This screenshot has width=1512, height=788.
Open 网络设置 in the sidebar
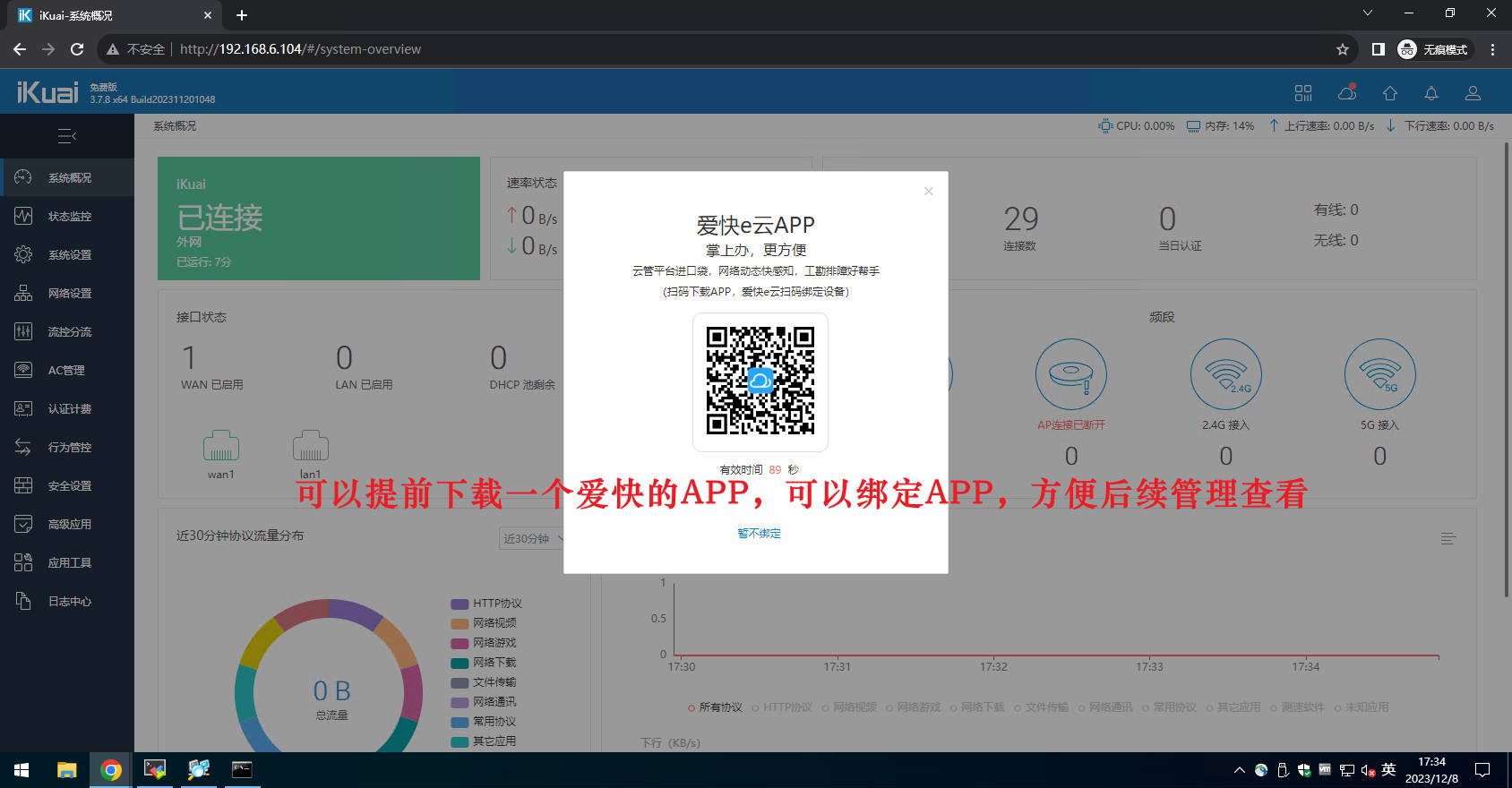coord(67,293)
